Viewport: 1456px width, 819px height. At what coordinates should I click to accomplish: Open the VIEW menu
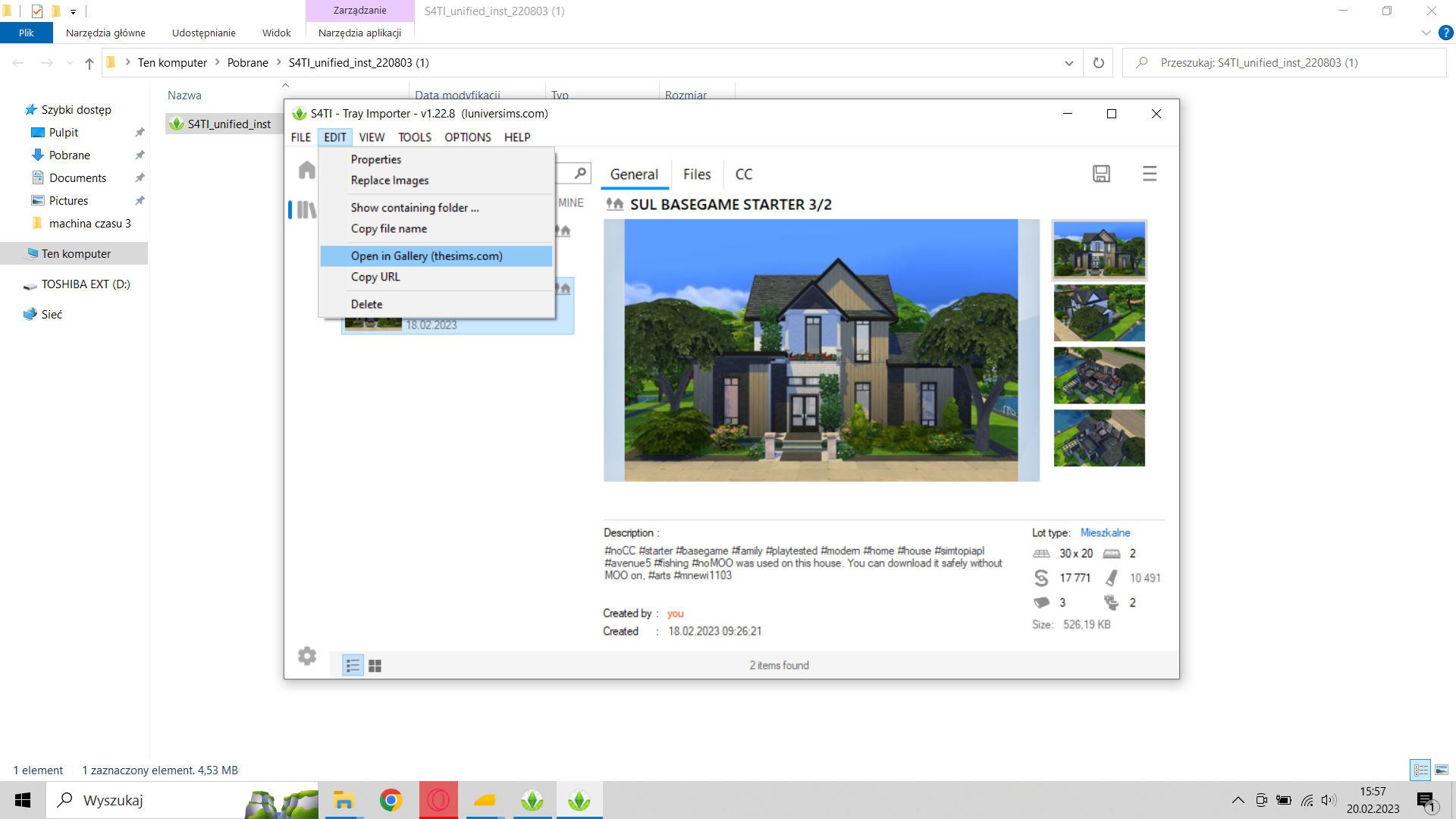[372, 137]
